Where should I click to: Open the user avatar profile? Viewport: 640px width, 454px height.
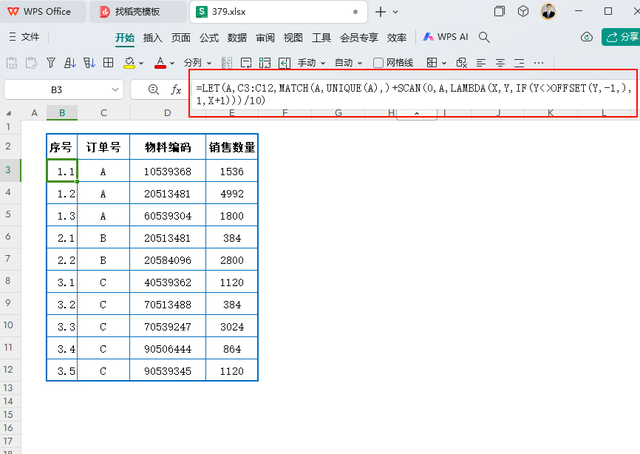click(548, 11)
